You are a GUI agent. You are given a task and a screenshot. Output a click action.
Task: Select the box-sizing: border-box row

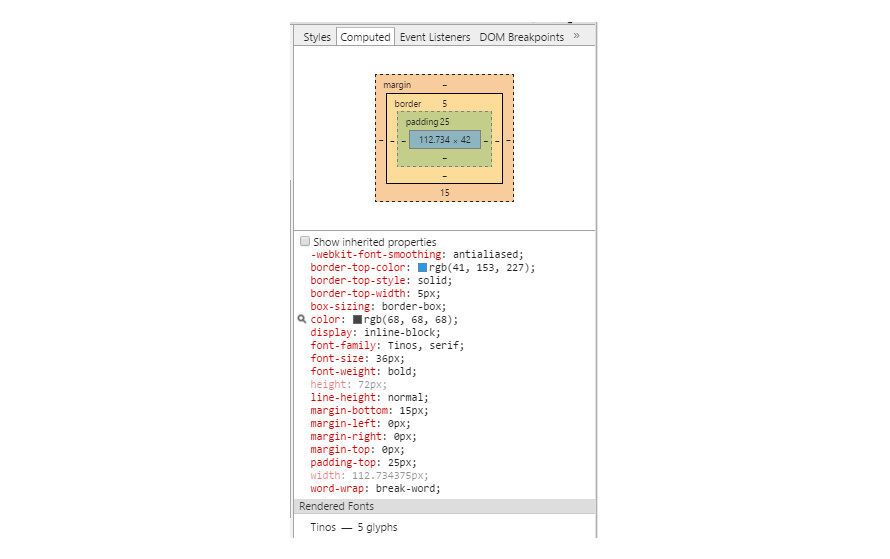coord(378,306)
